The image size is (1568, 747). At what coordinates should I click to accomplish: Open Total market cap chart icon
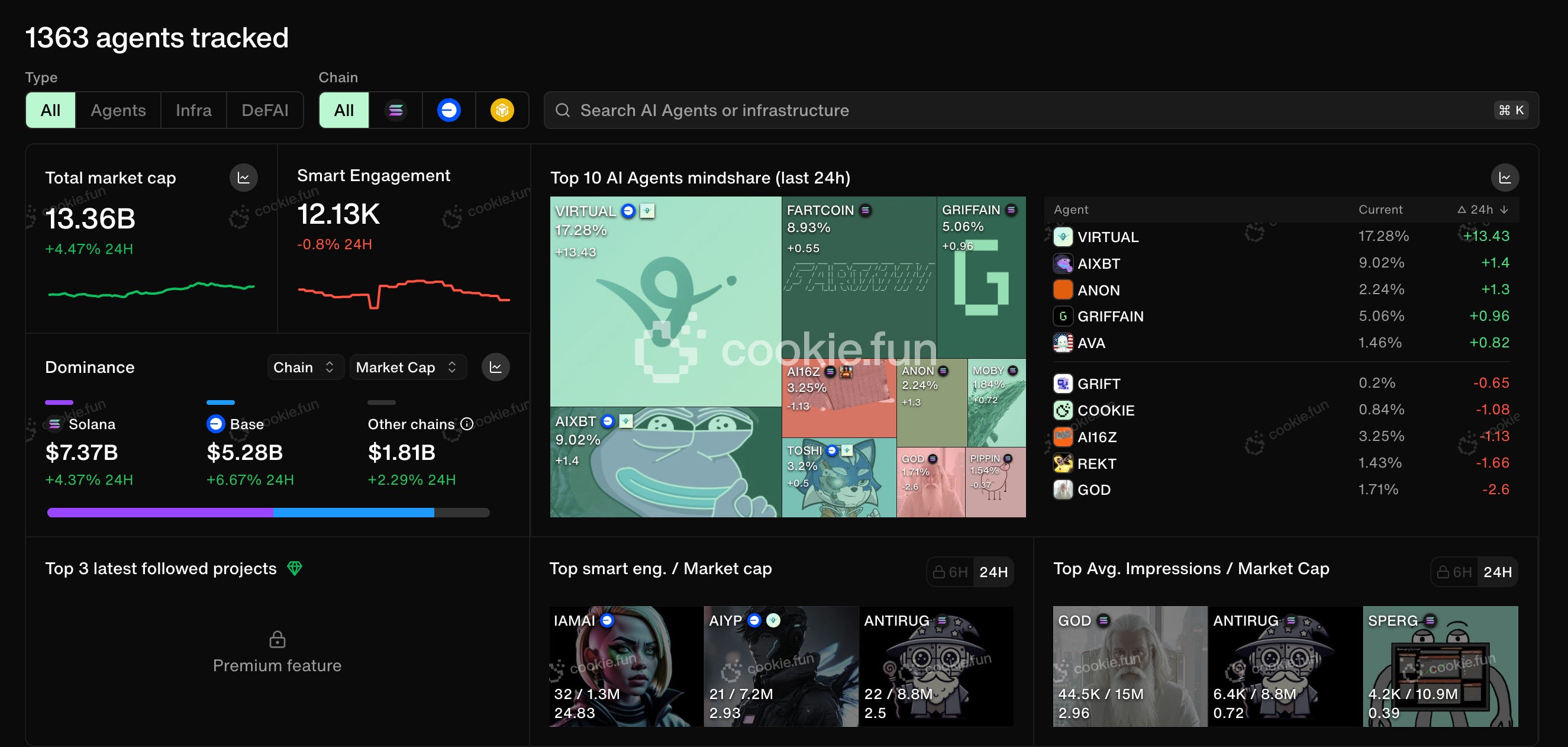click(243, 178)
